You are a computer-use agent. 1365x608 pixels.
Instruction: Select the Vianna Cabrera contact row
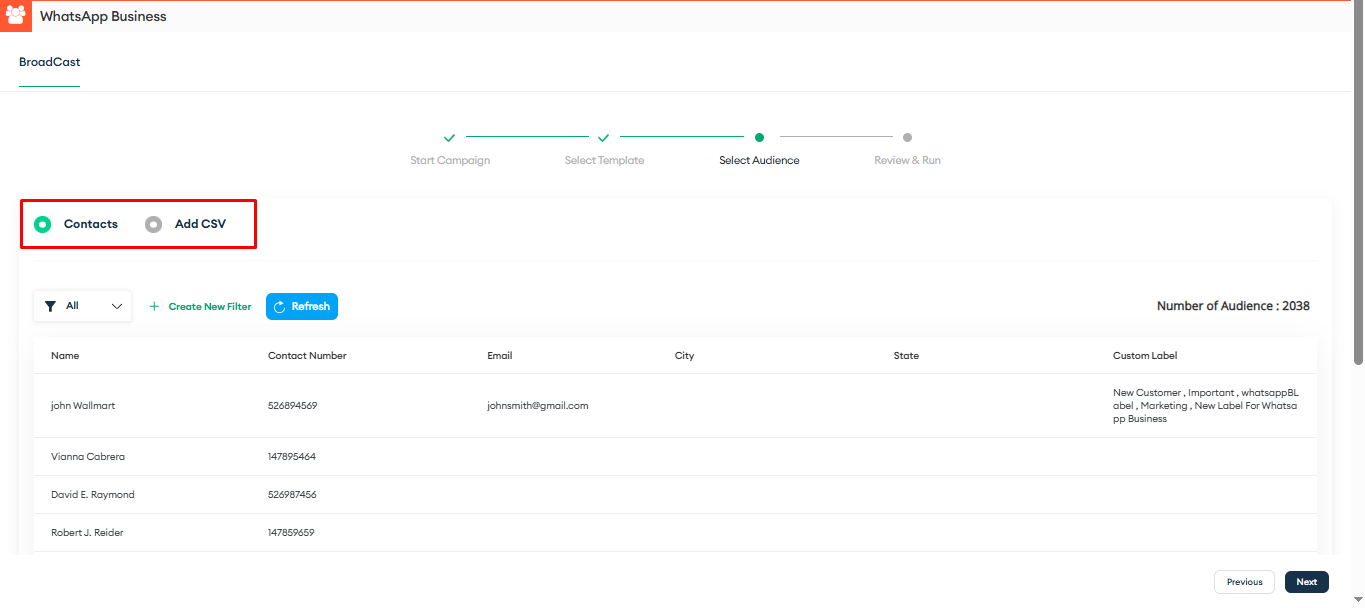click(x=675, y=457)
